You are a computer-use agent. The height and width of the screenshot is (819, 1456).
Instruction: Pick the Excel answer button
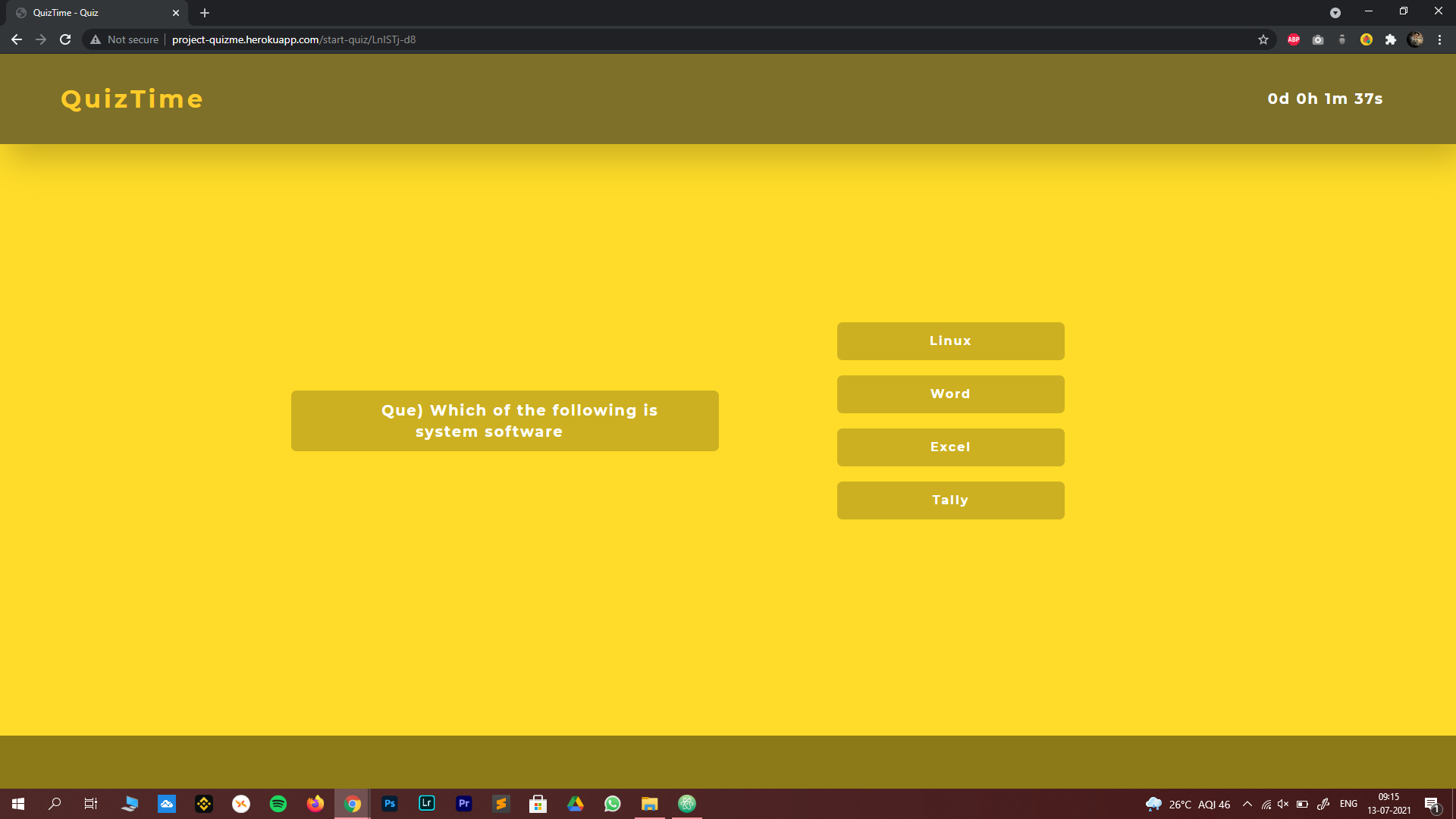click(x=950, y=447)
